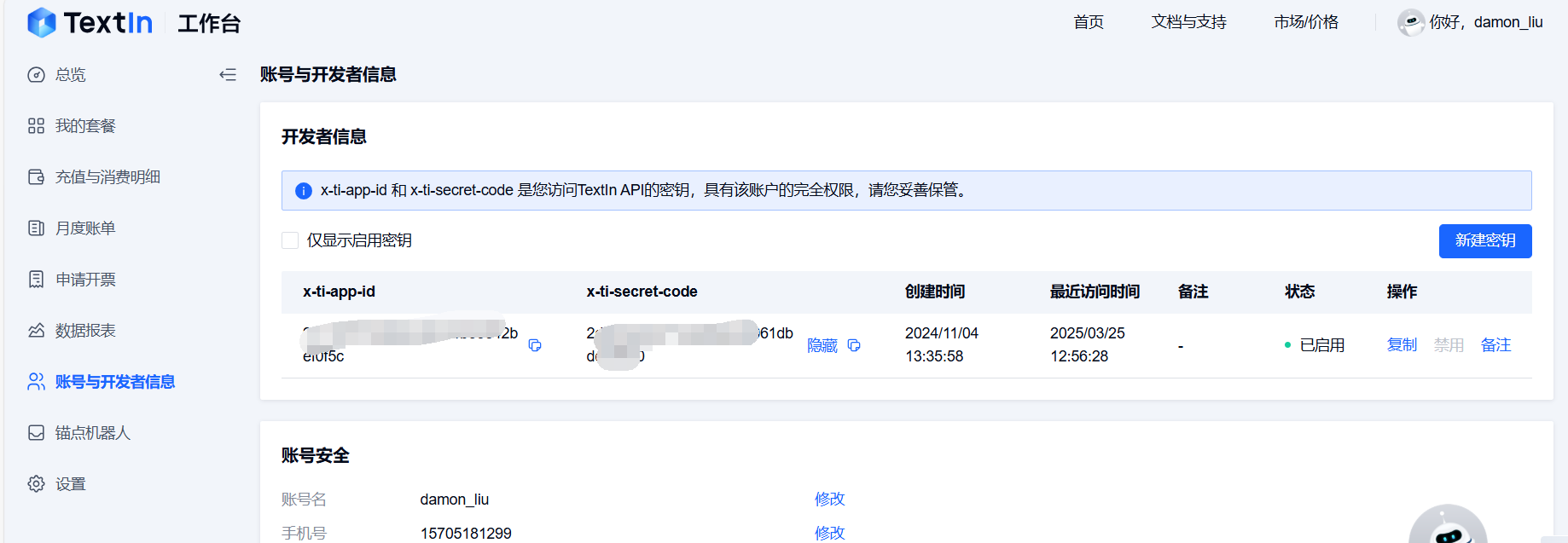Image resolution: width=1568 pixels, height=543 pixels.
Task: Open 市场/价格 in top navigation
Action: [x=1306, y=22]
